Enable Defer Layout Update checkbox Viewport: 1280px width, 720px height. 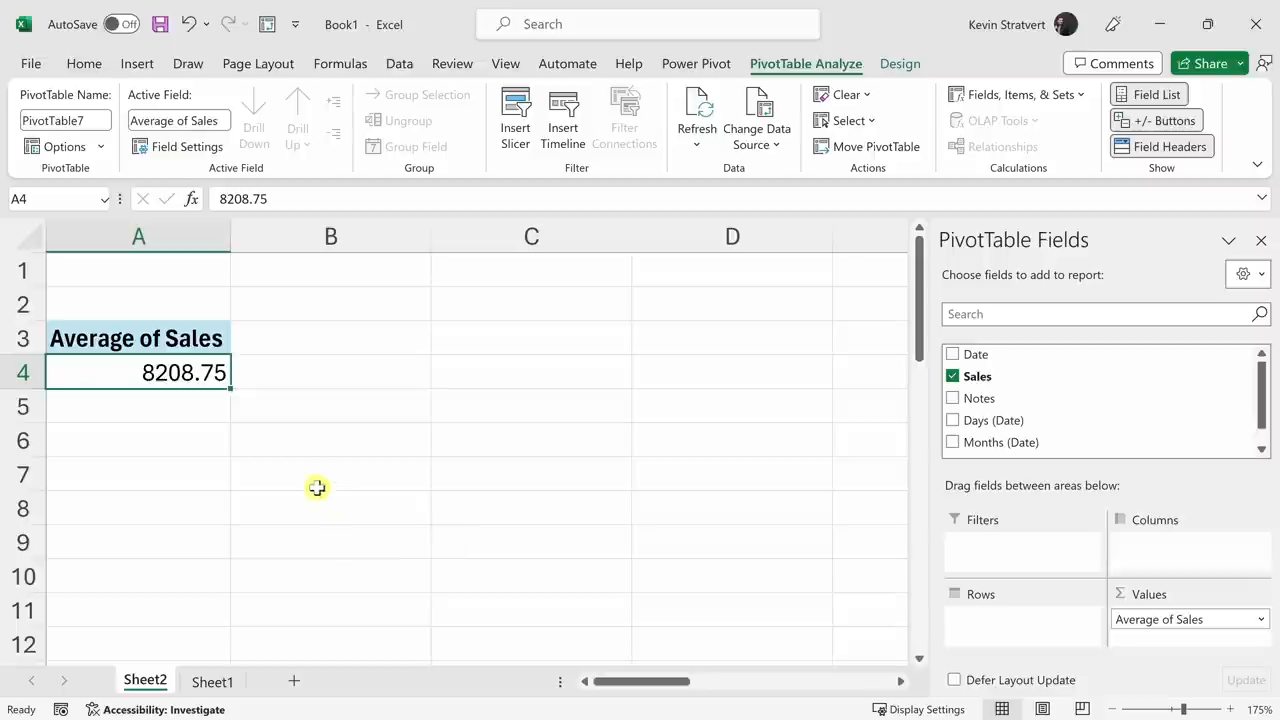[954, 680]
